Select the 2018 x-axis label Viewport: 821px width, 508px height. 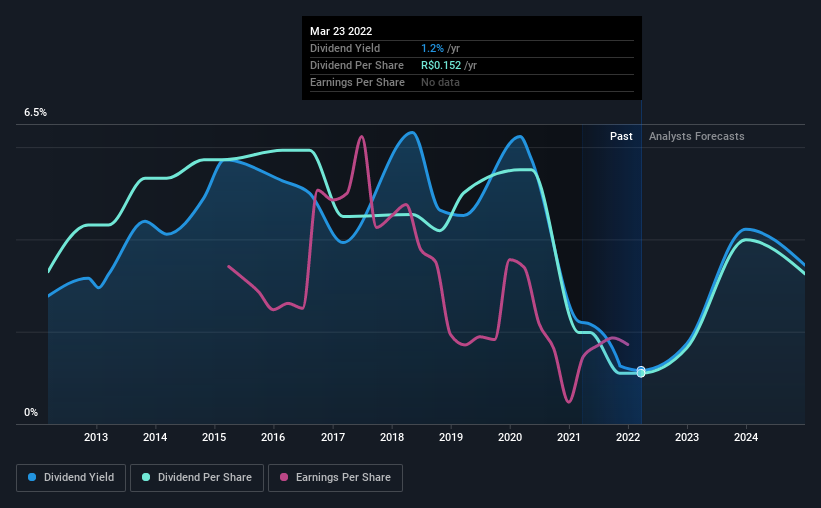tap(392, 437)
